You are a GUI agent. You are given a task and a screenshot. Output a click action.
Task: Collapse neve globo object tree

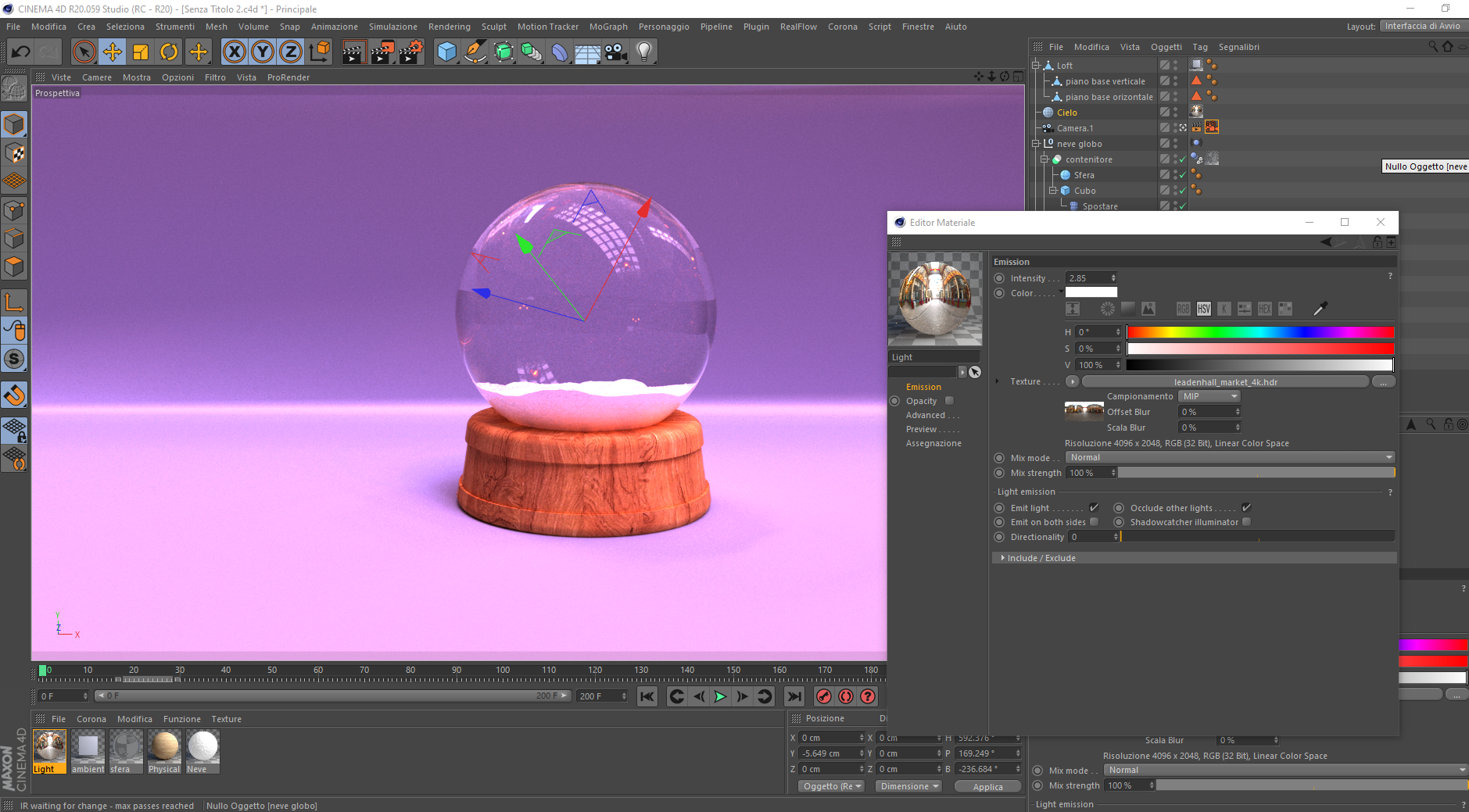1035,144
